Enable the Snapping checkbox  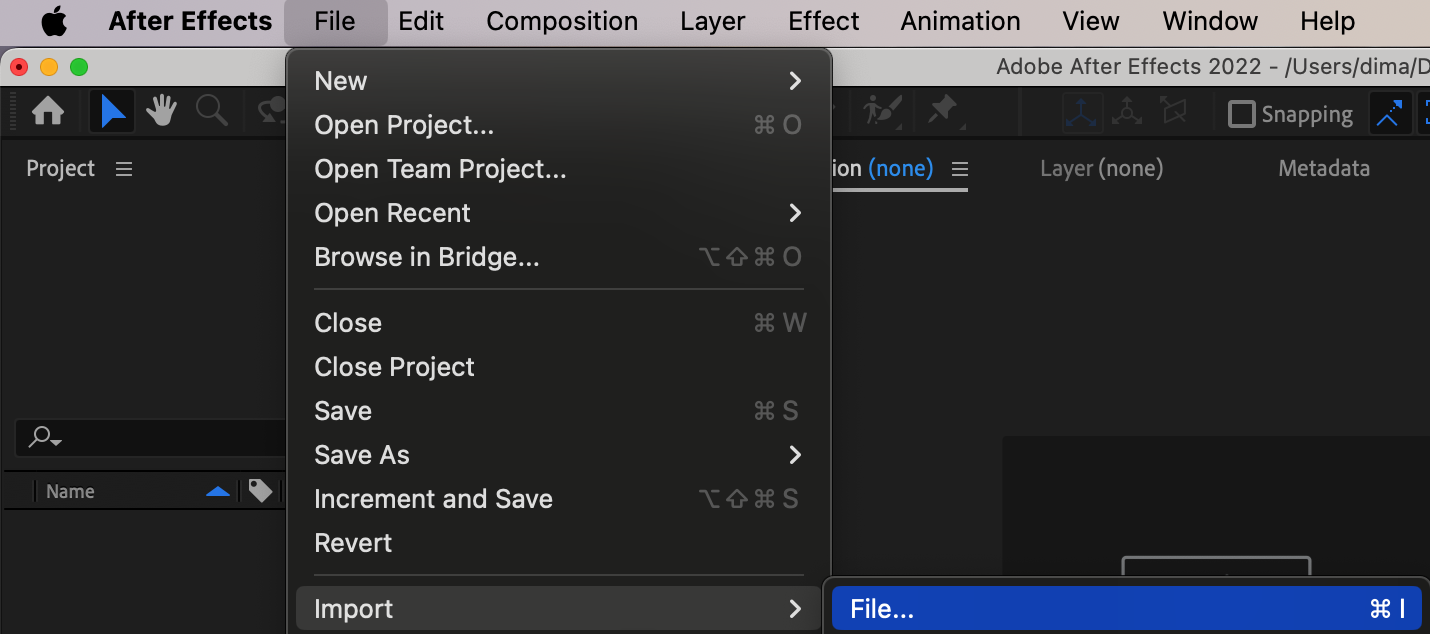(1241, 114)
